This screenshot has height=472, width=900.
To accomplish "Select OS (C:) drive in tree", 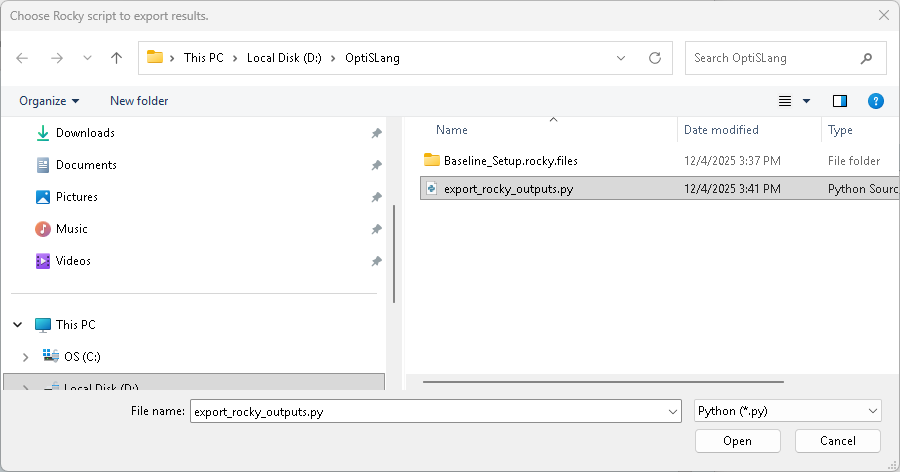I will pos(82,357).
